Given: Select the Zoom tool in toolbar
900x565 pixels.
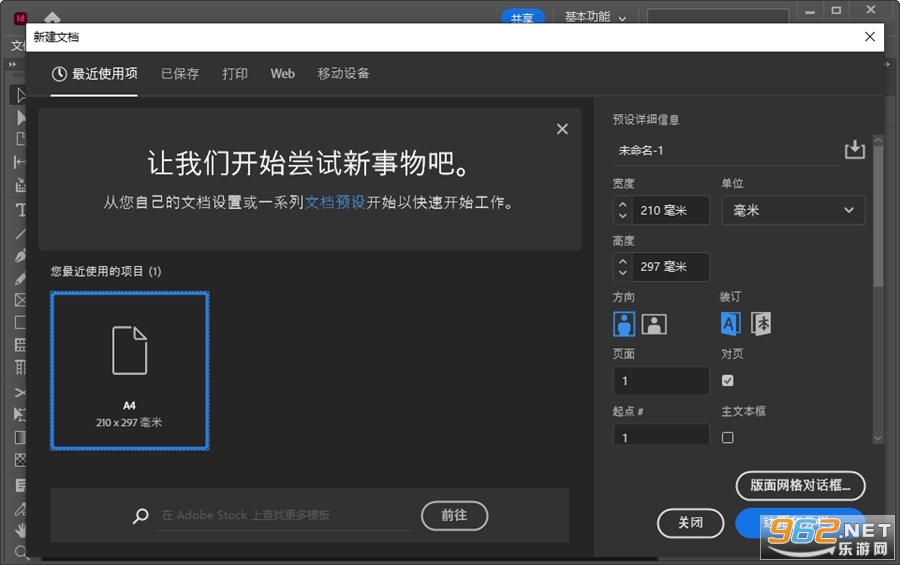Looking at the screenshot, I should click(21, 552).
